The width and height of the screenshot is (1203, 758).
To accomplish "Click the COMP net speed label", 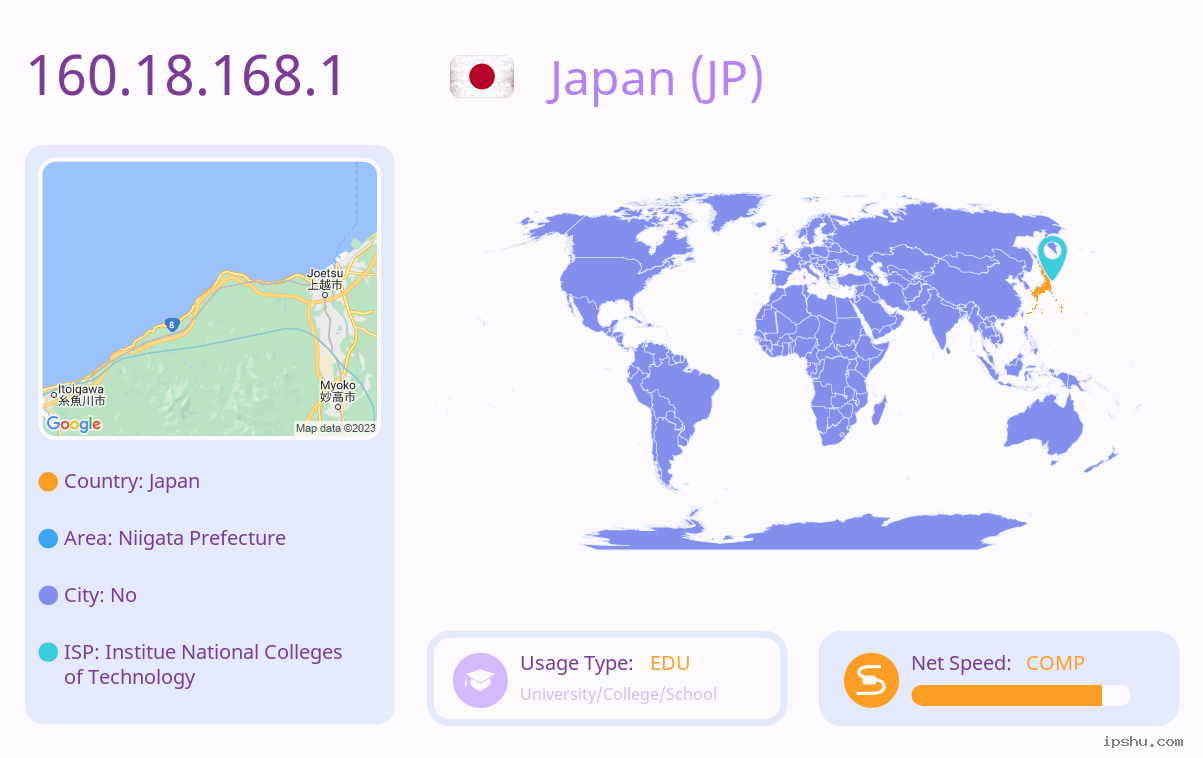I will click(1055, 663).
